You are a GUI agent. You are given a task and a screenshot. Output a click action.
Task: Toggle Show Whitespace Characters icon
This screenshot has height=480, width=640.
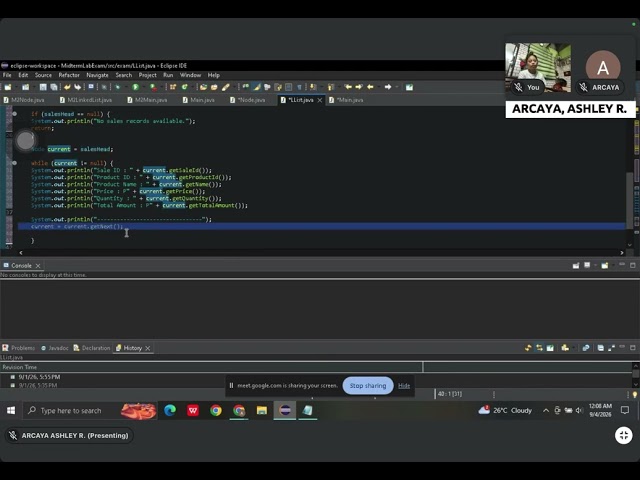coord(299,87)
